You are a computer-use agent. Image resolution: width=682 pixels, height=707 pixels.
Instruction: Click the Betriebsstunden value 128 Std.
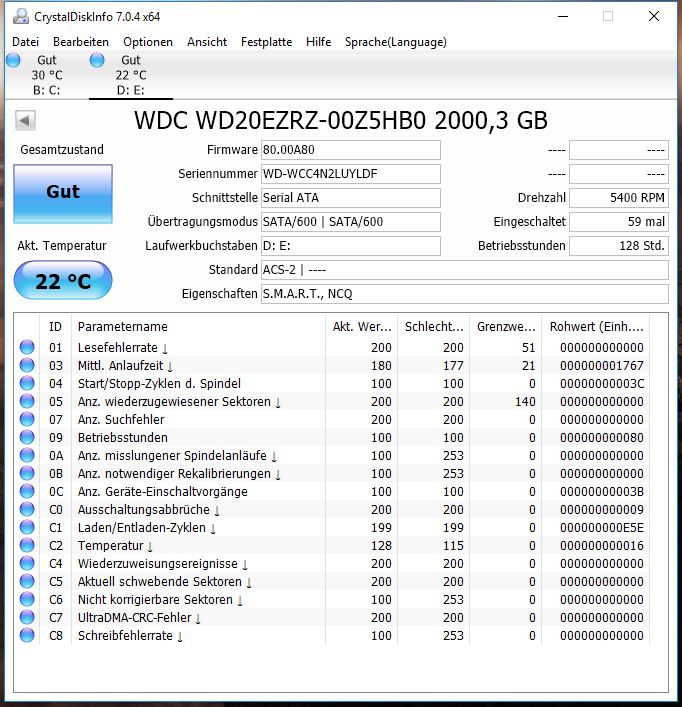pos(619,246)
